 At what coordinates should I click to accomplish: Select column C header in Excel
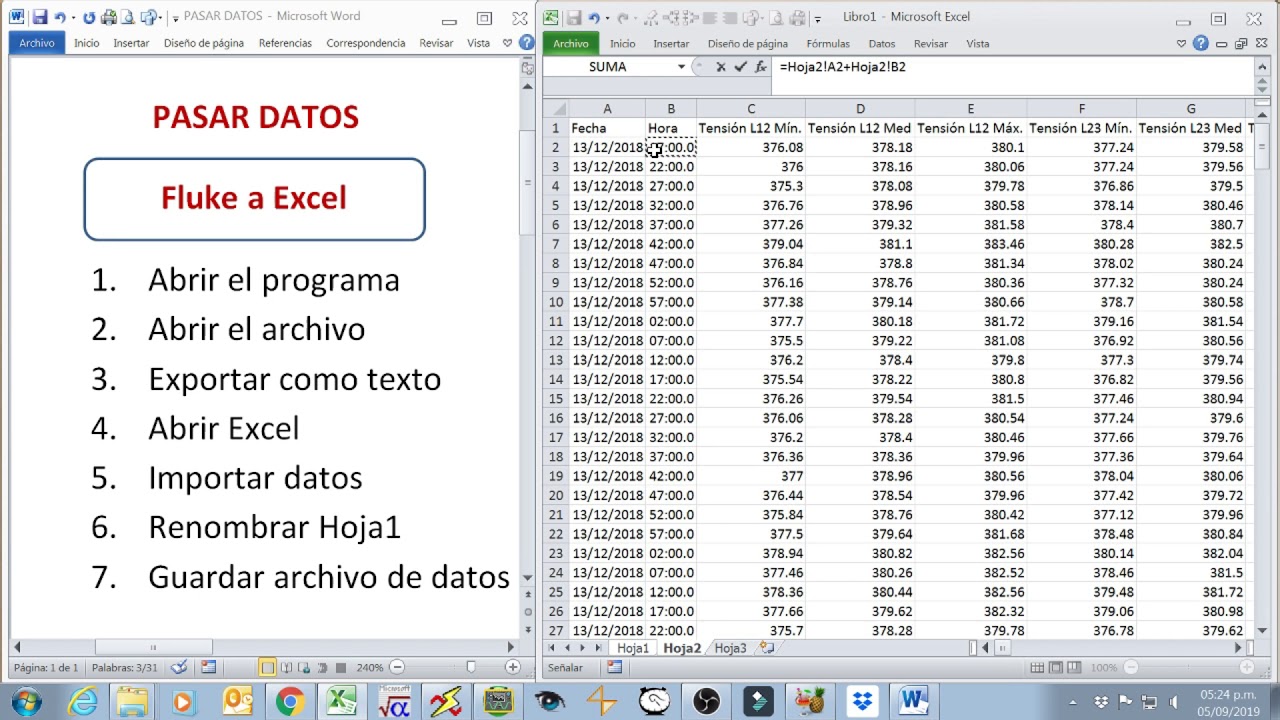coord(751,109)
